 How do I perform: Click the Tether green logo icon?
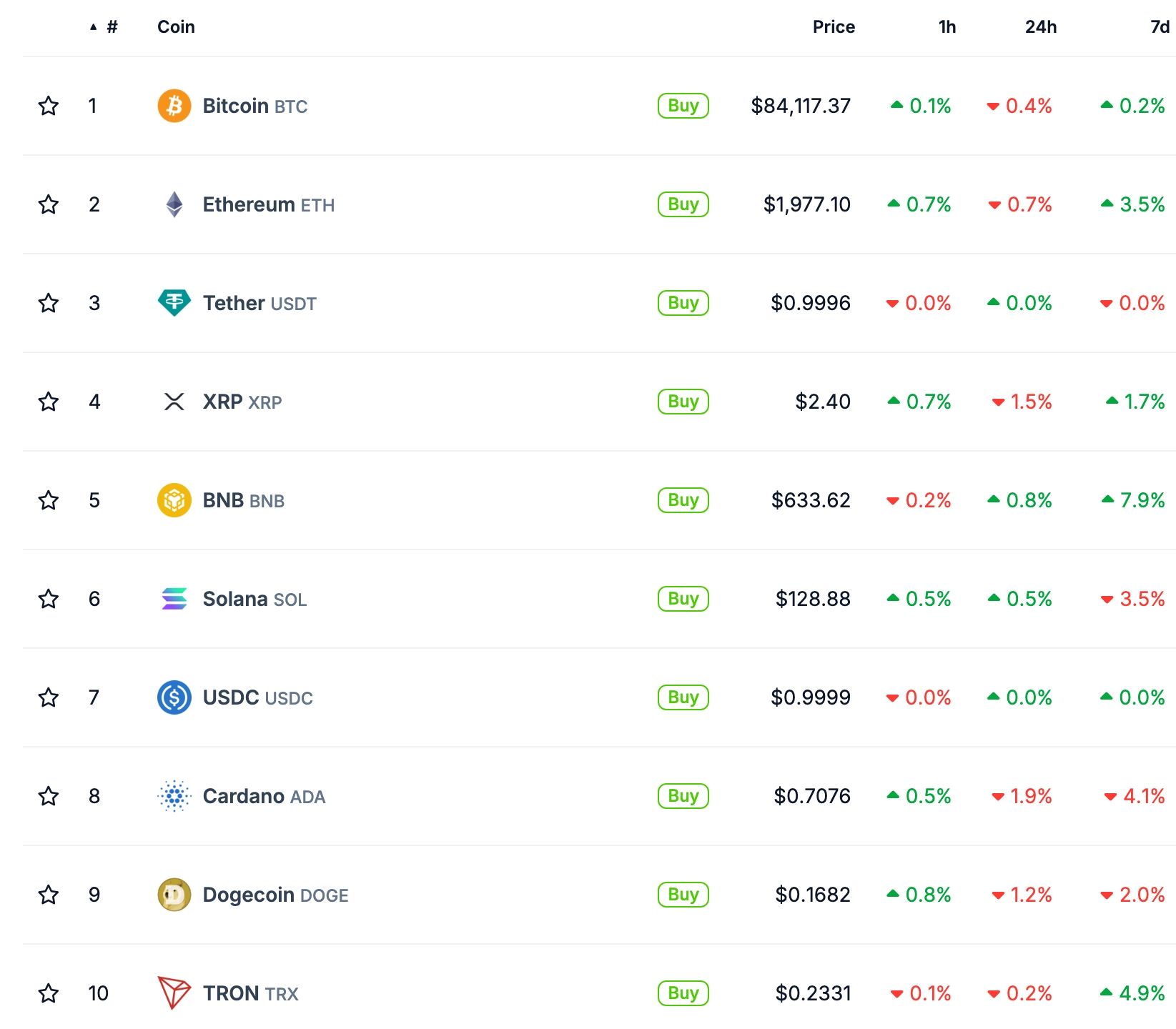[x=174, y=303]
